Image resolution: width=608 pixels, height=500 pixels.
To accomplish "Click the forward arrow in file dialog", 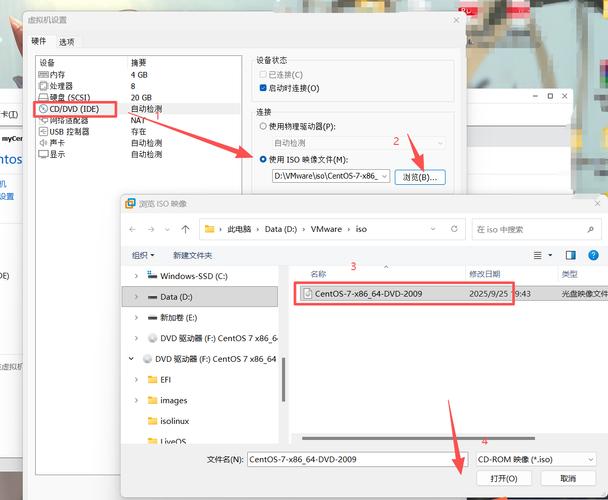I will click(x=154, y=229).
